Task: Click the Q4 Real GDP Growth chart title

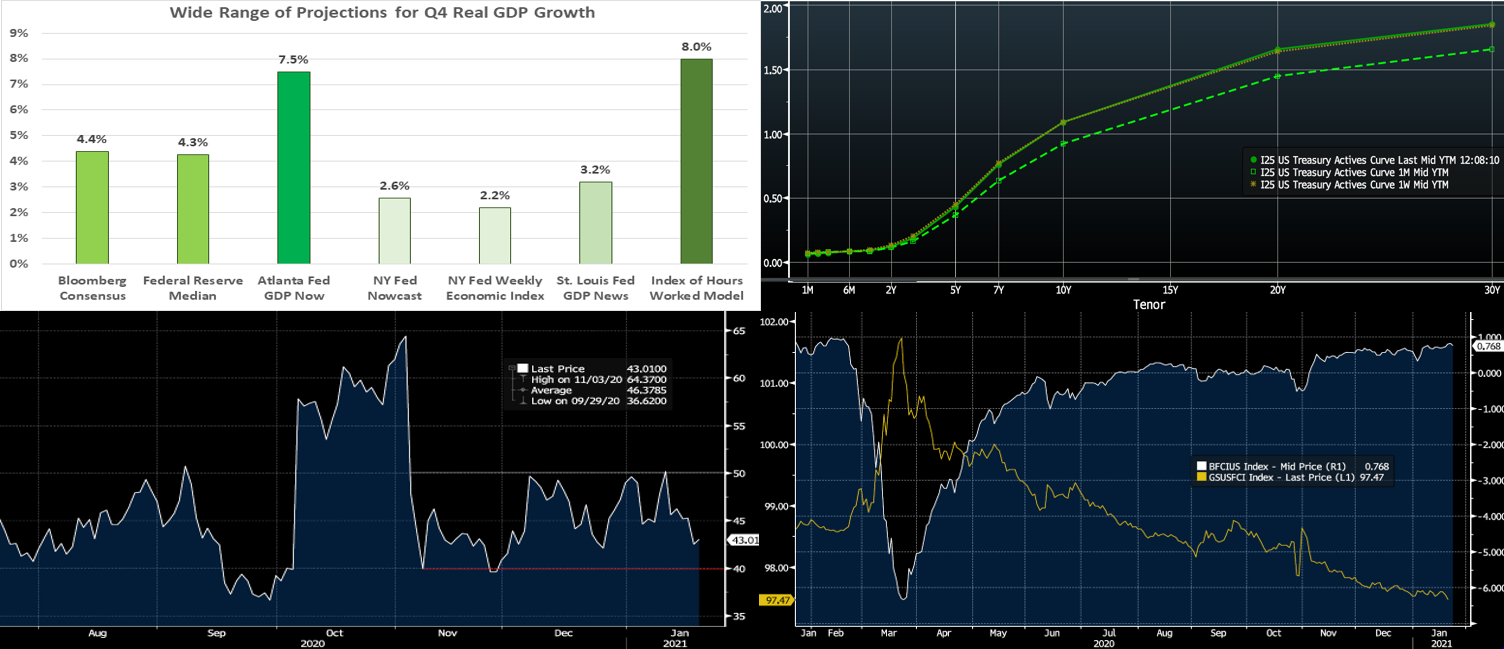Action: 382,13
